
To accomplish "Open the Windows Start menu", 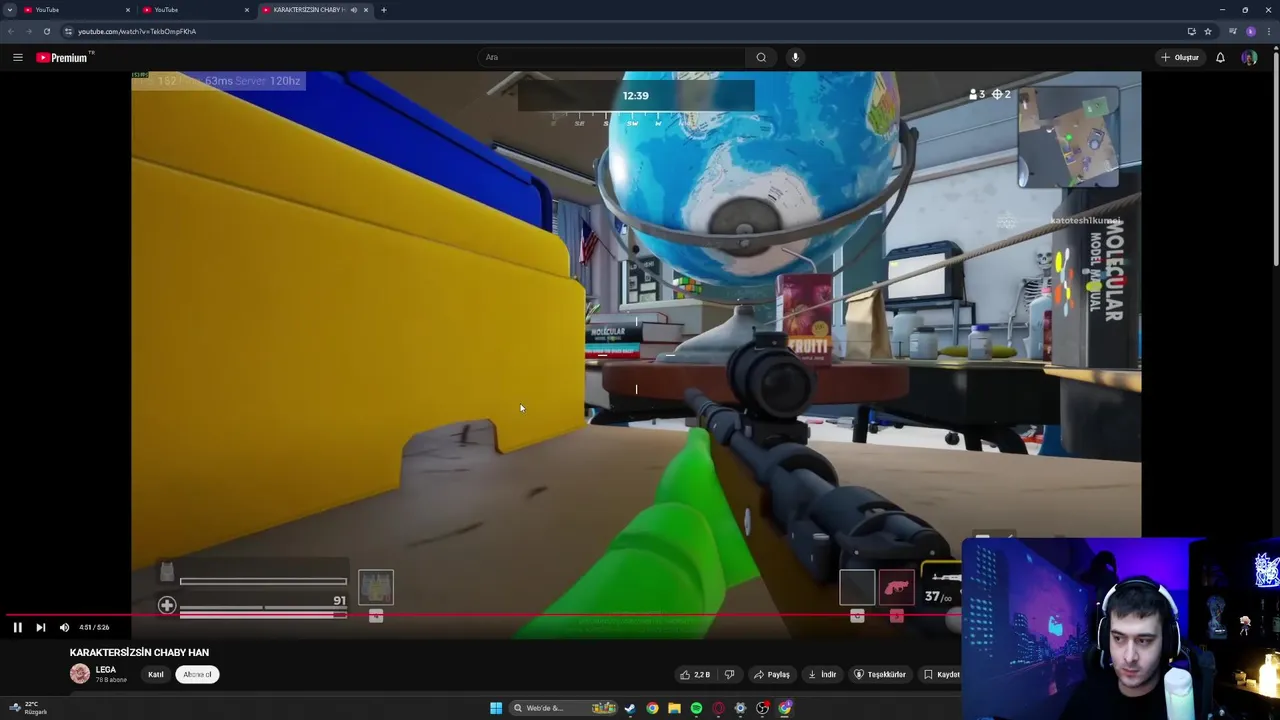I will [496, 708].
